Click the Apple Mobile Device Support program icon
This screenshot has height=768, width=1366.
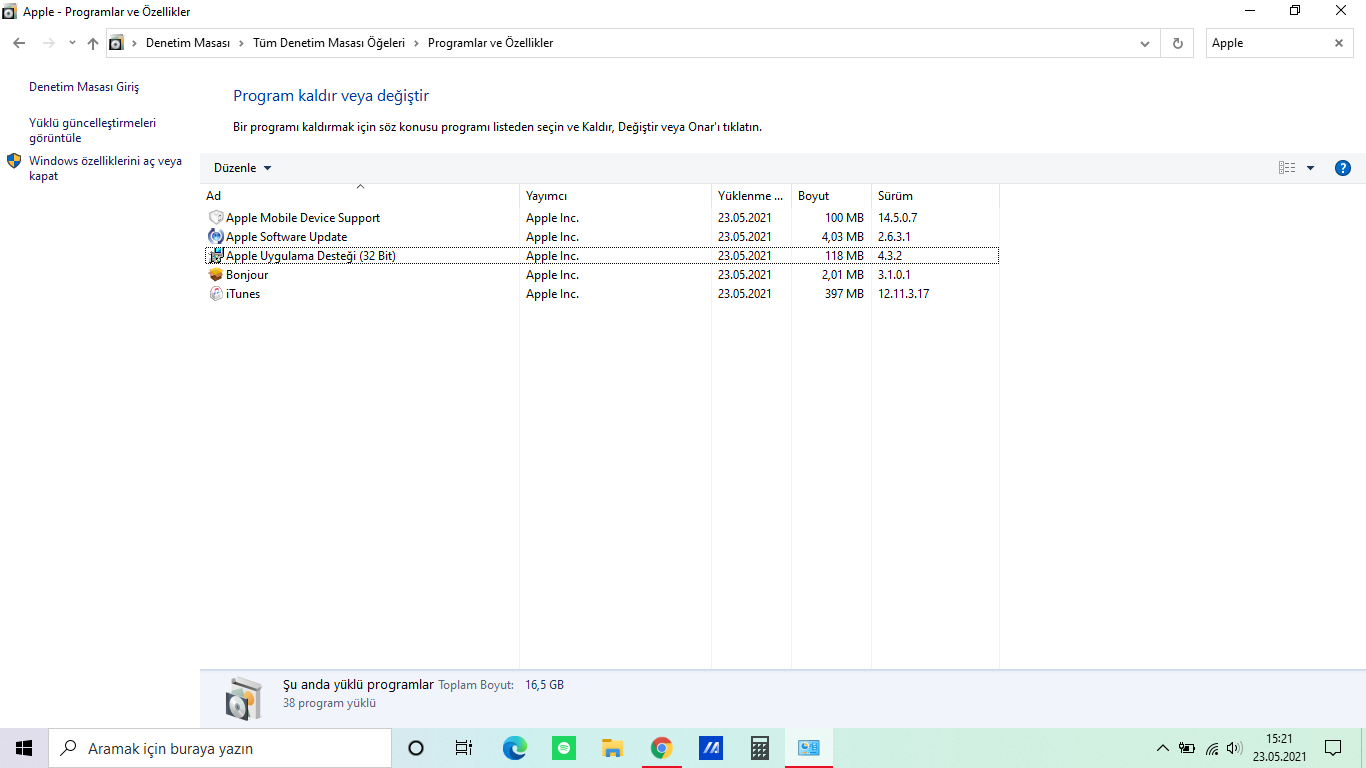215,218
